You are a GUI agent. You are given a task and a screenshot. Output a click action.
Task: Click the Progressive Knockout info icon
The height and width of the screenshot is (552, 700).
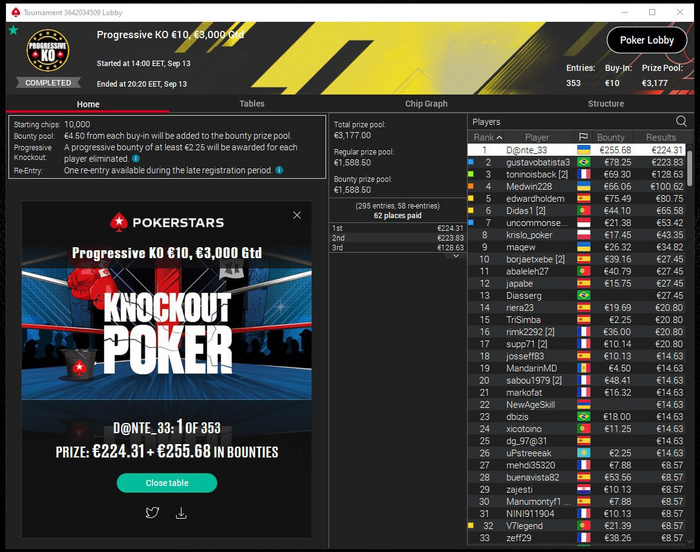tap(136, 159)
